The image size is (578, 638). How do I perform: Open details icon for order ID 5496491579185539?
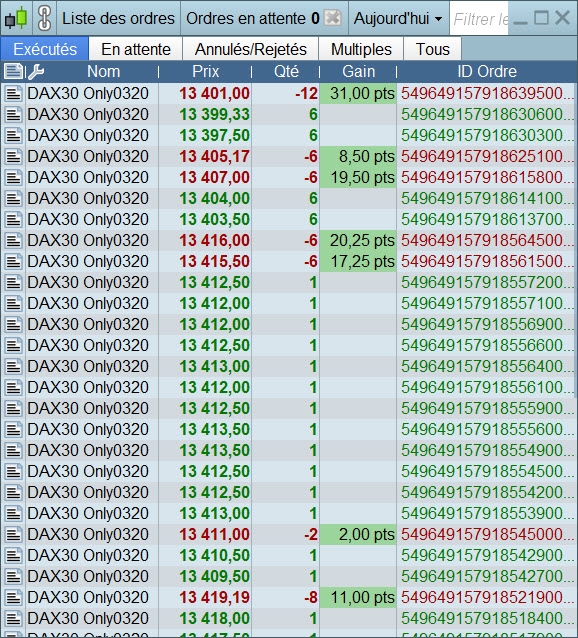(x=13, y=513)
